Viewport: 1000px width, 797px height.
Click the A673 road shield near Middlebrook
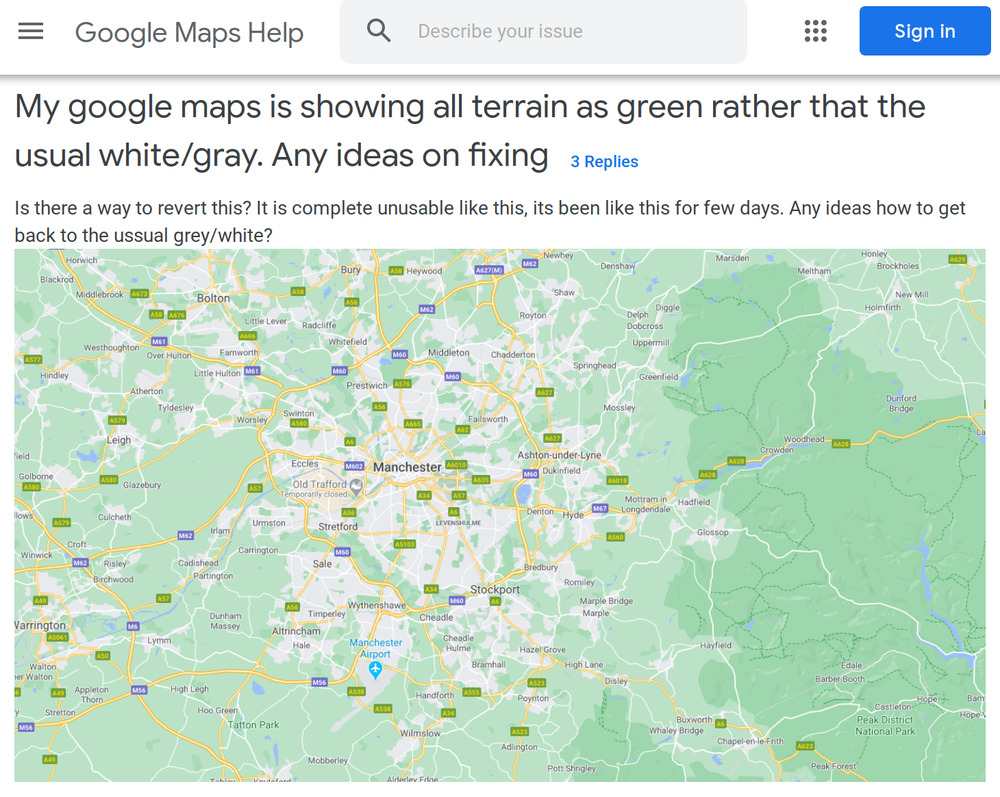[x=140, y=294]
